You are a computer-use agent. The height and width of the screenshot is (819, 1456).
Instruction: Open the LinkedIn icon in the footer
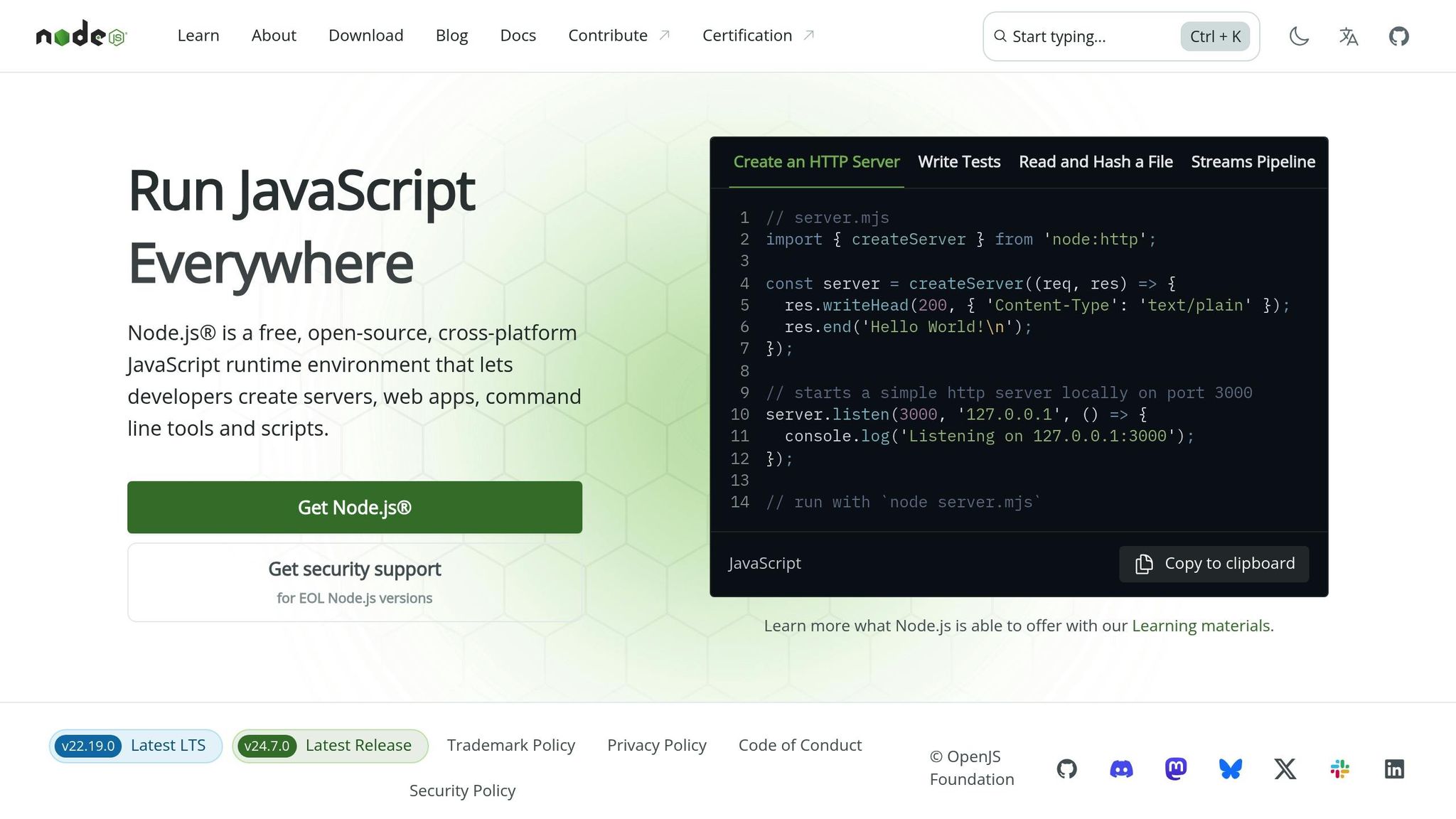(x=1395, y=769)
